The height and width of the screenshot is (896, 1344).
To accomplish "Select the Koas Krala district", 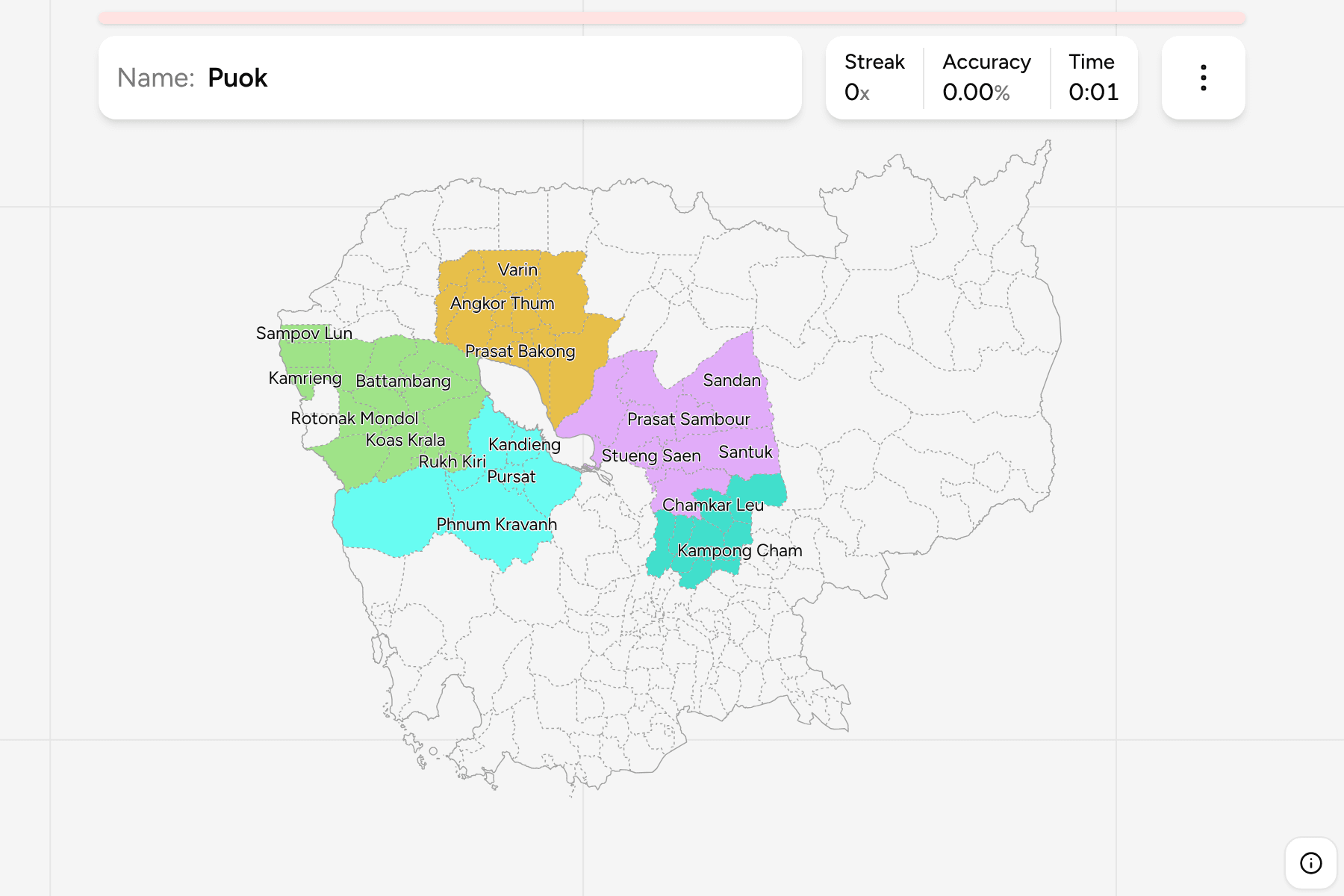I will [x=405, y=440].
